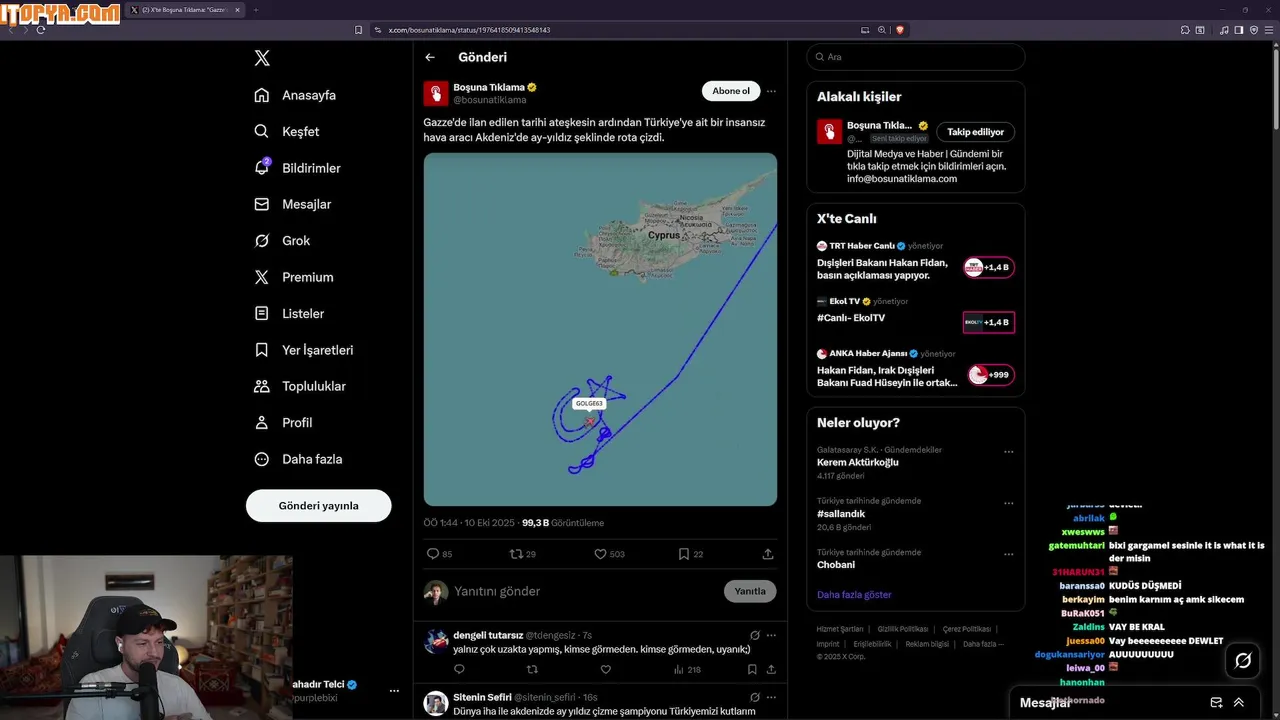Click Grok icon on dengeli tutarsız reply
Screen dimensions: 1280x720
(x=755, y=635)
